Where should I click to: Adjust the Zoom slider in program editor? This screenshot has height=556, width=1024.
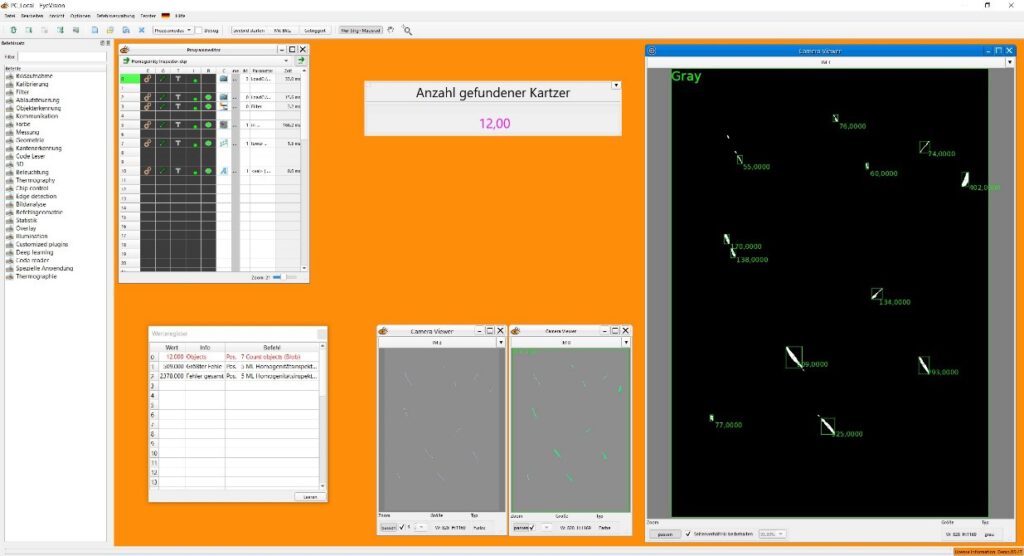[x=283, y=277]
